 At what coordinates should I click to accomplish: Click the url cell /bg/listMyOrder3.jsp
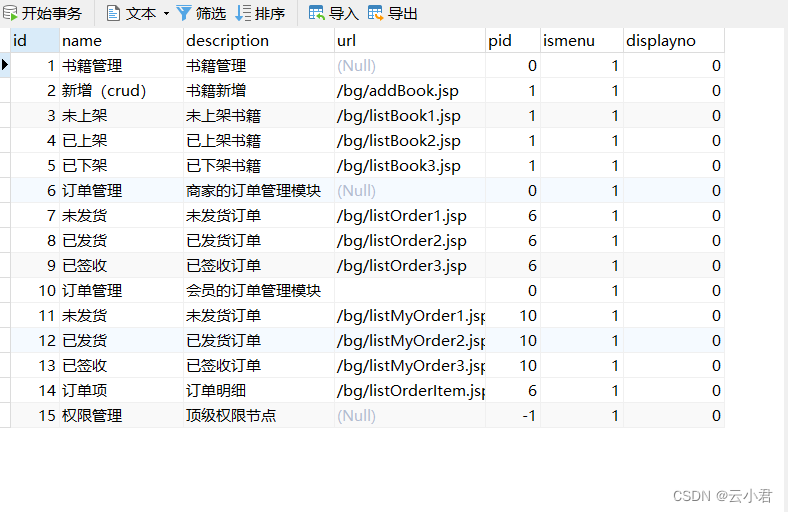[410, 365]
